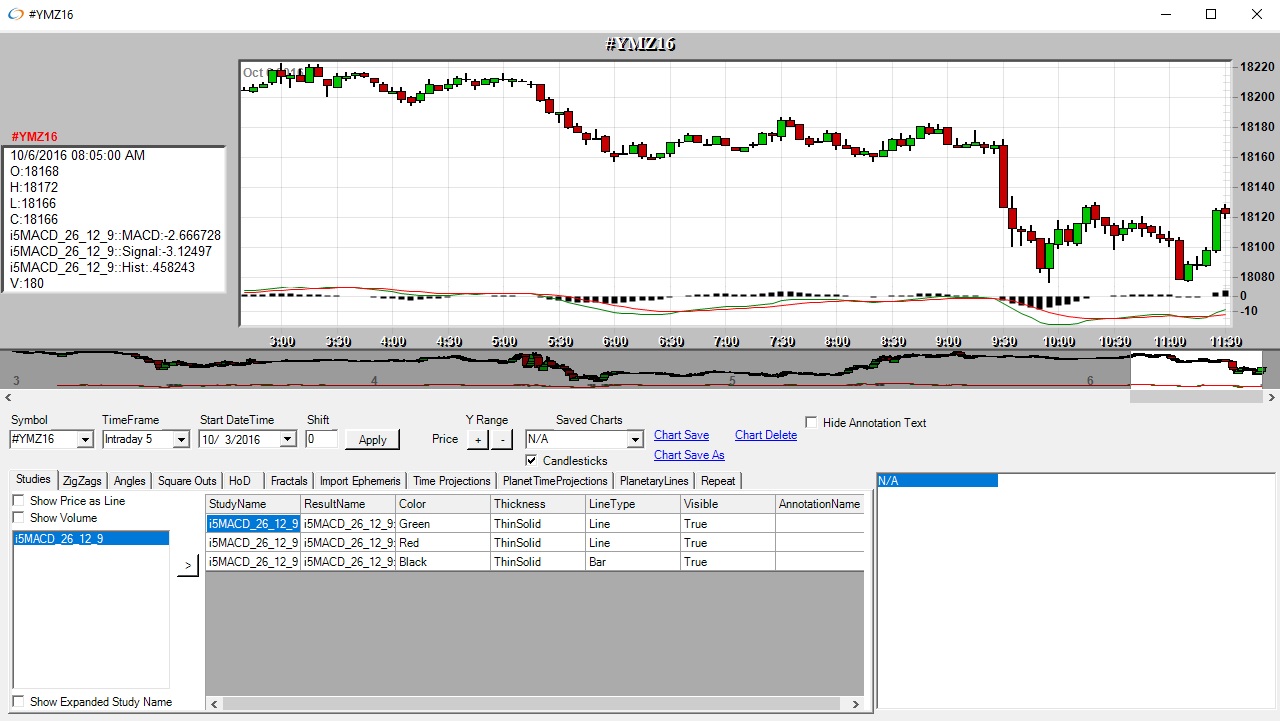Click the app icon in the title bar
The height and width of the screenshot is (721, 1280).
(x=15, y=14)
